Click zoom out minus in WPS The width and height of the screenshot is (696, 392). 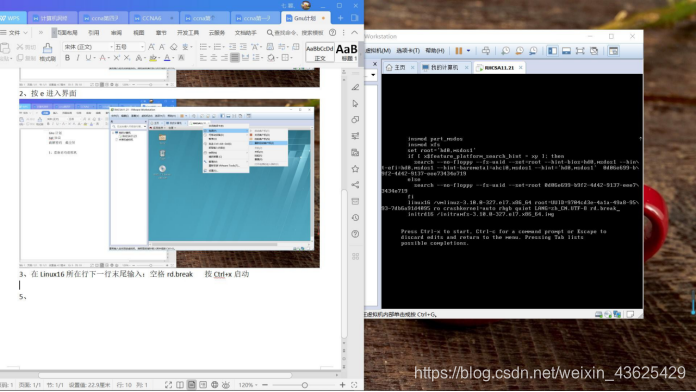pos(265,385)
